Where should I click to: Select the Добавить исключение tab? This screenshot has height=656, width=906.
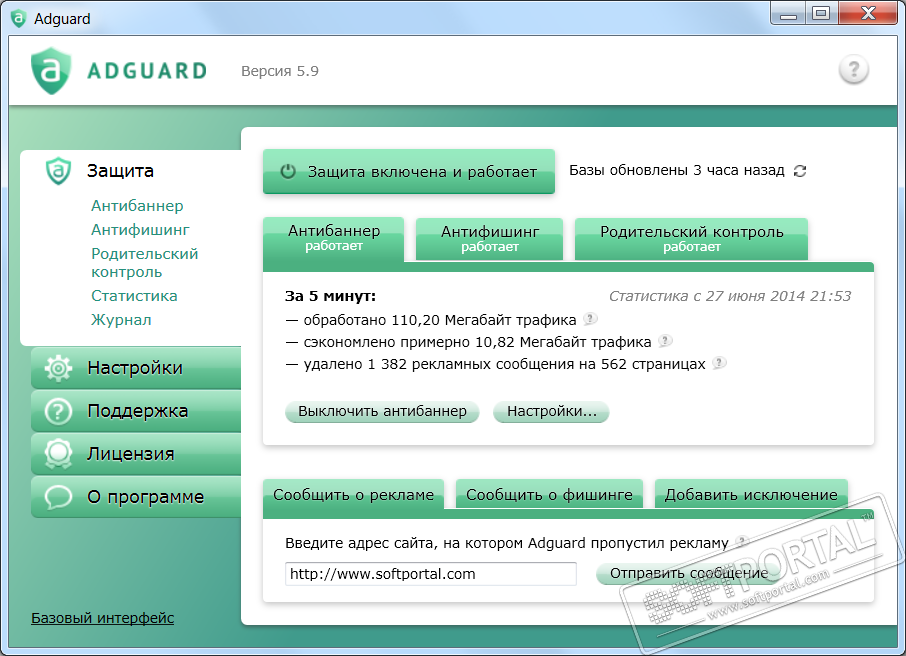[750, 495]
